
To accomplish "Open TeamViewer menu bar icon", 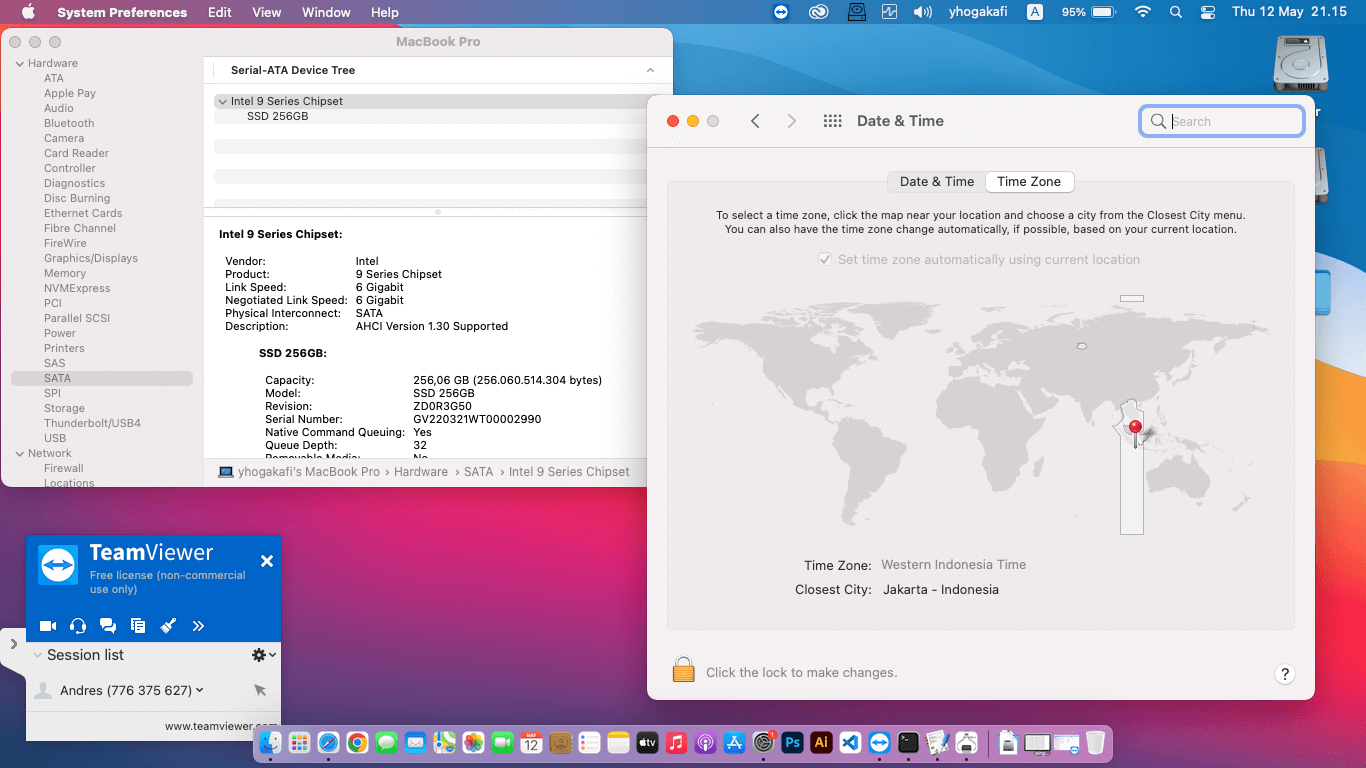I will [782, 12].
